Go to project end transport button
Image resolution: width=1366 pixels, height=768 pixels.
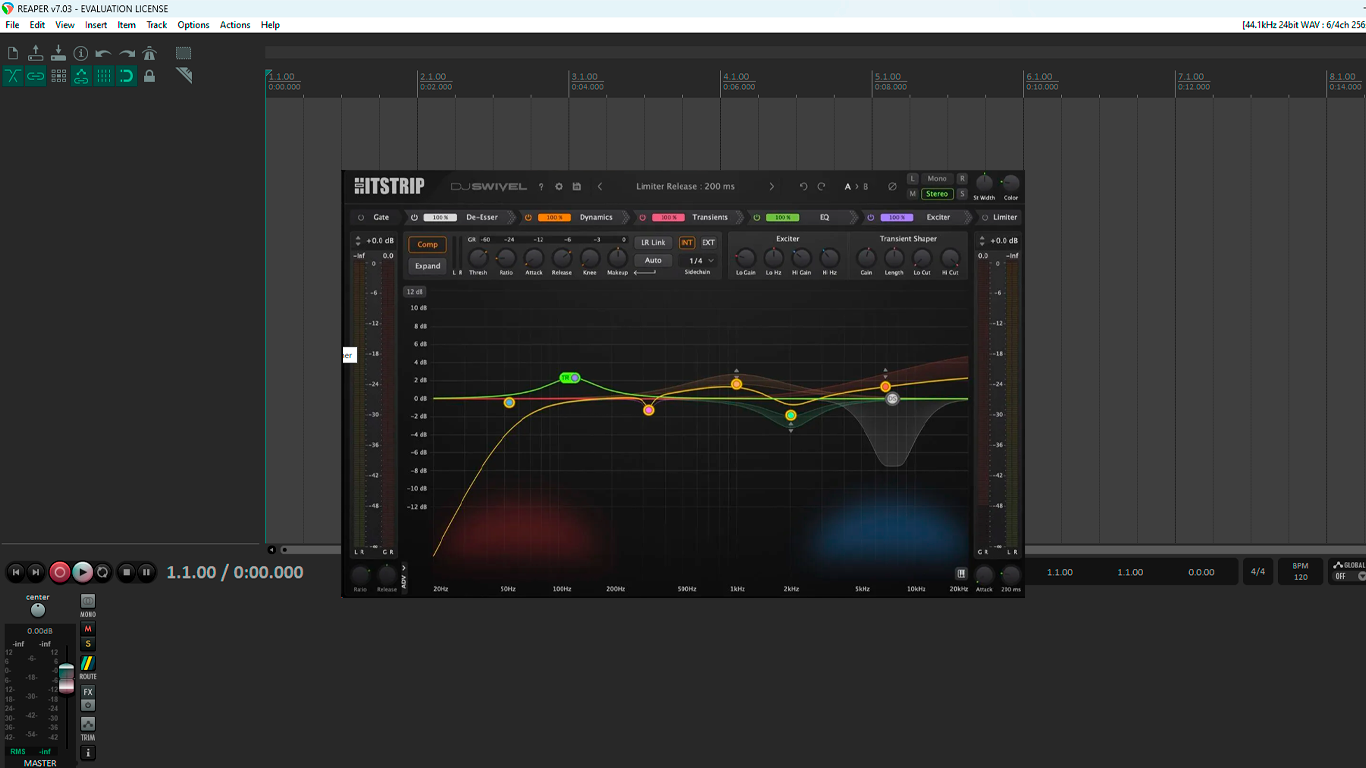pos(36,572)
